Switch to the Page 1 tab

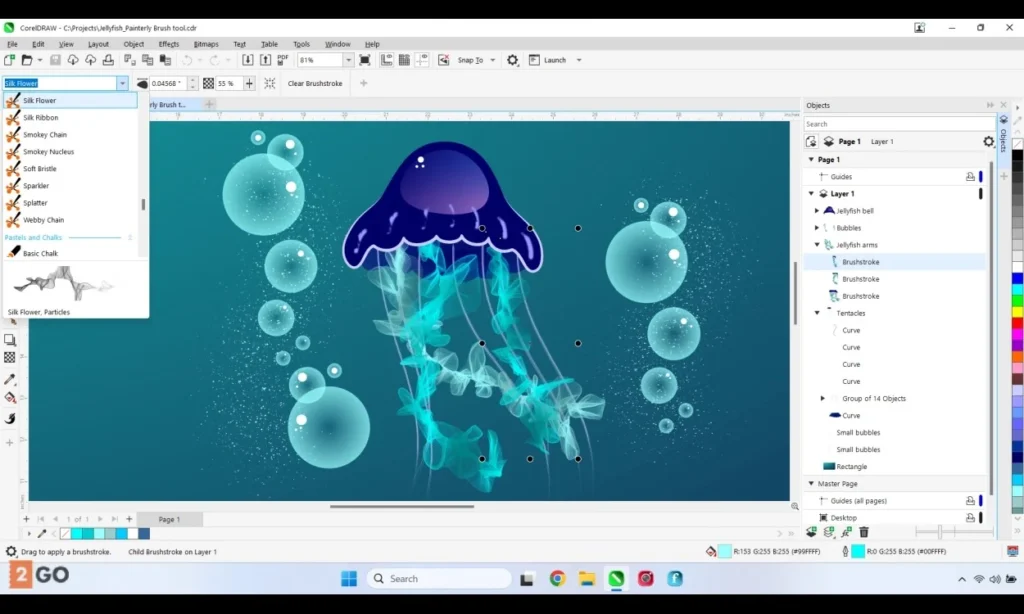[x=169, y=519]
